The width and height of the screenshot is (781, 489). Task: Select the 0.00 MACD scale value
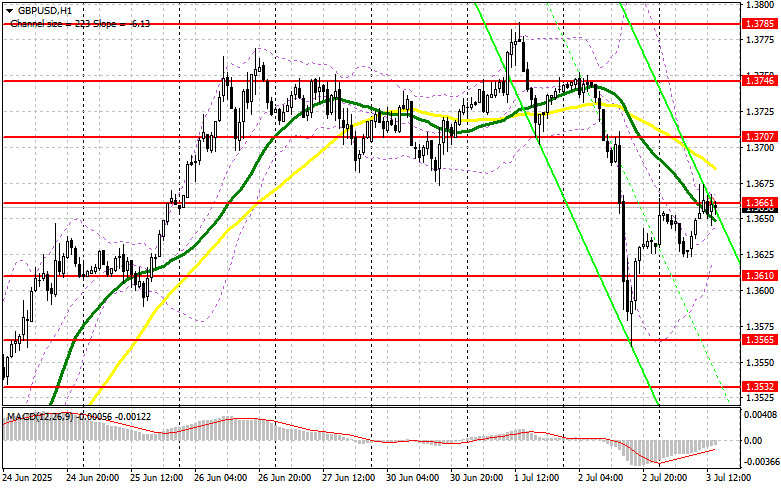(x=752, y=440)
